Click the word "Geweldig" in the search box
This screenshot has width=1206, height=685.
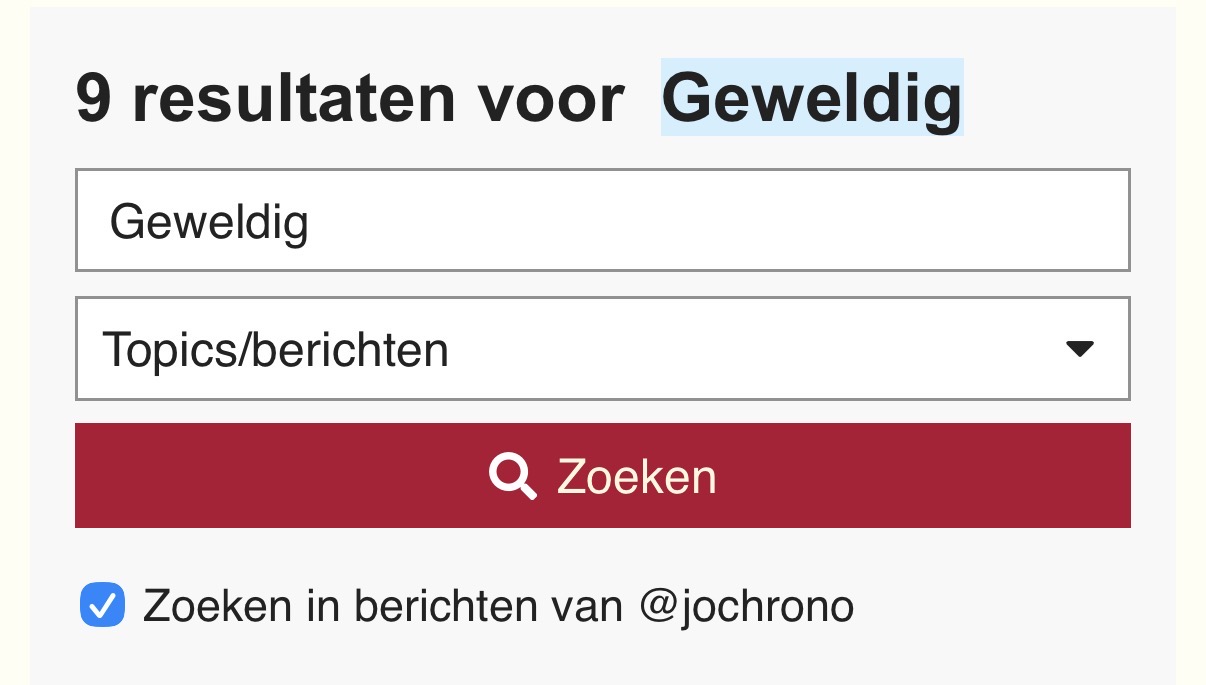[x=209, y=222]
